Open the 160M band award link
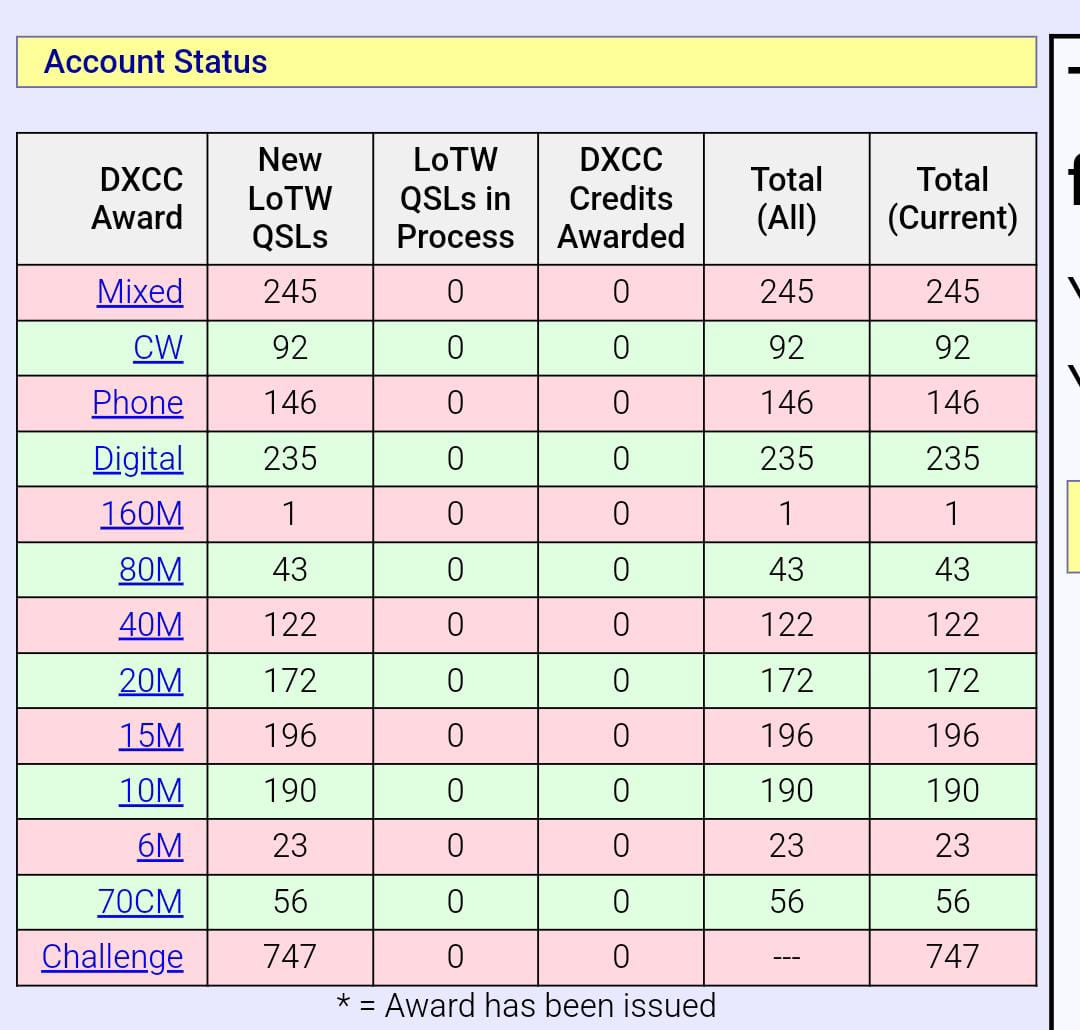The height and width of the screenshot is (1030, 1080). click(142, 515)
